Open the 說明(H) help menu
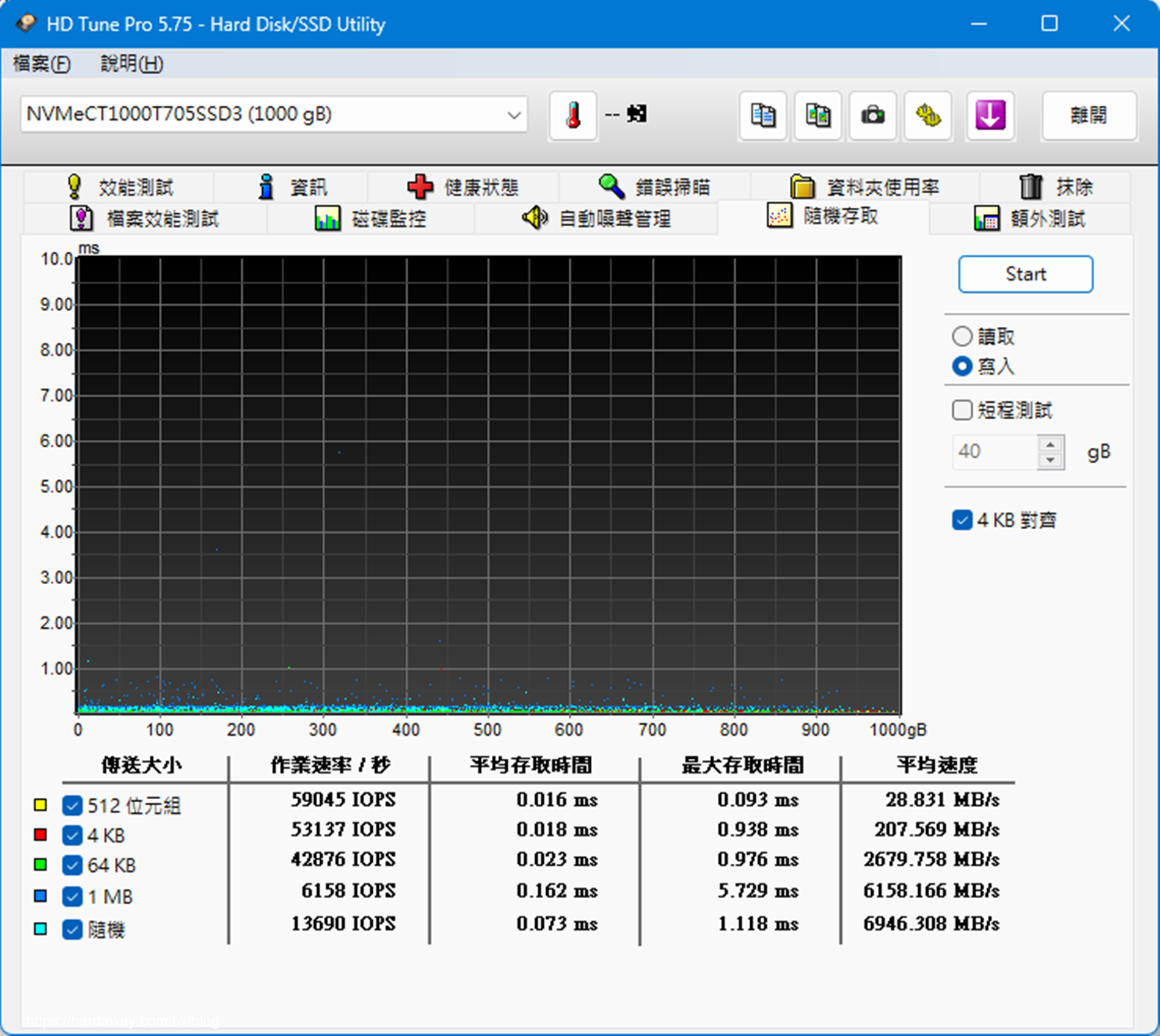 pos(132,63)
